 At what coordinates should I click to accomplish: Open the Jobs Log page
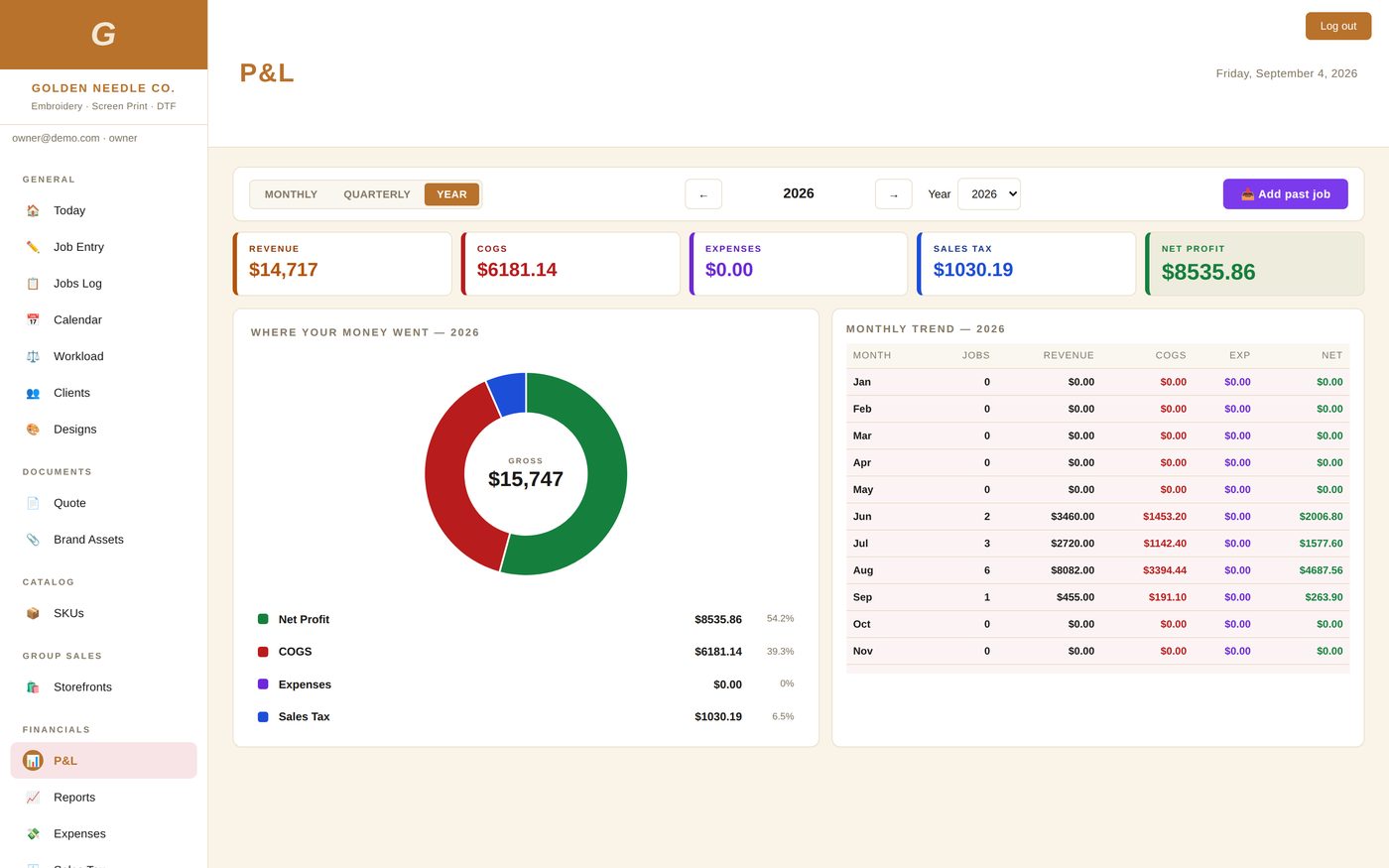[x=103, y=284]
